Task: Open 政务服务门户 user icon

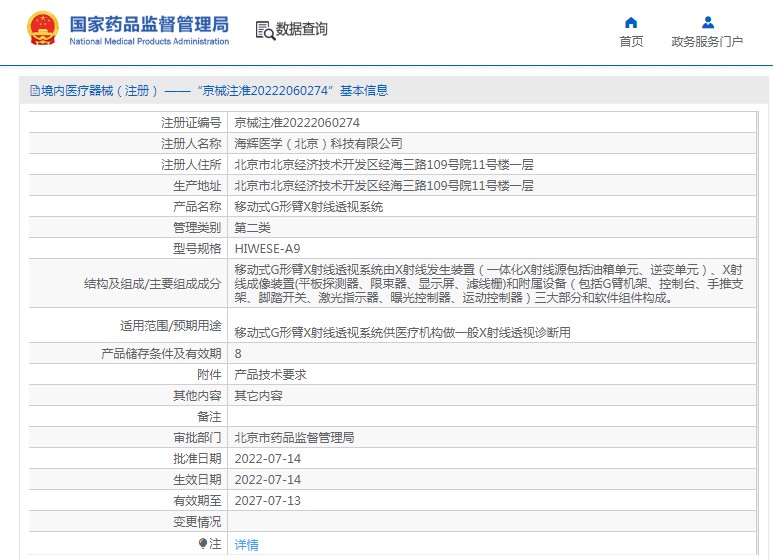Action: [708, 23]
